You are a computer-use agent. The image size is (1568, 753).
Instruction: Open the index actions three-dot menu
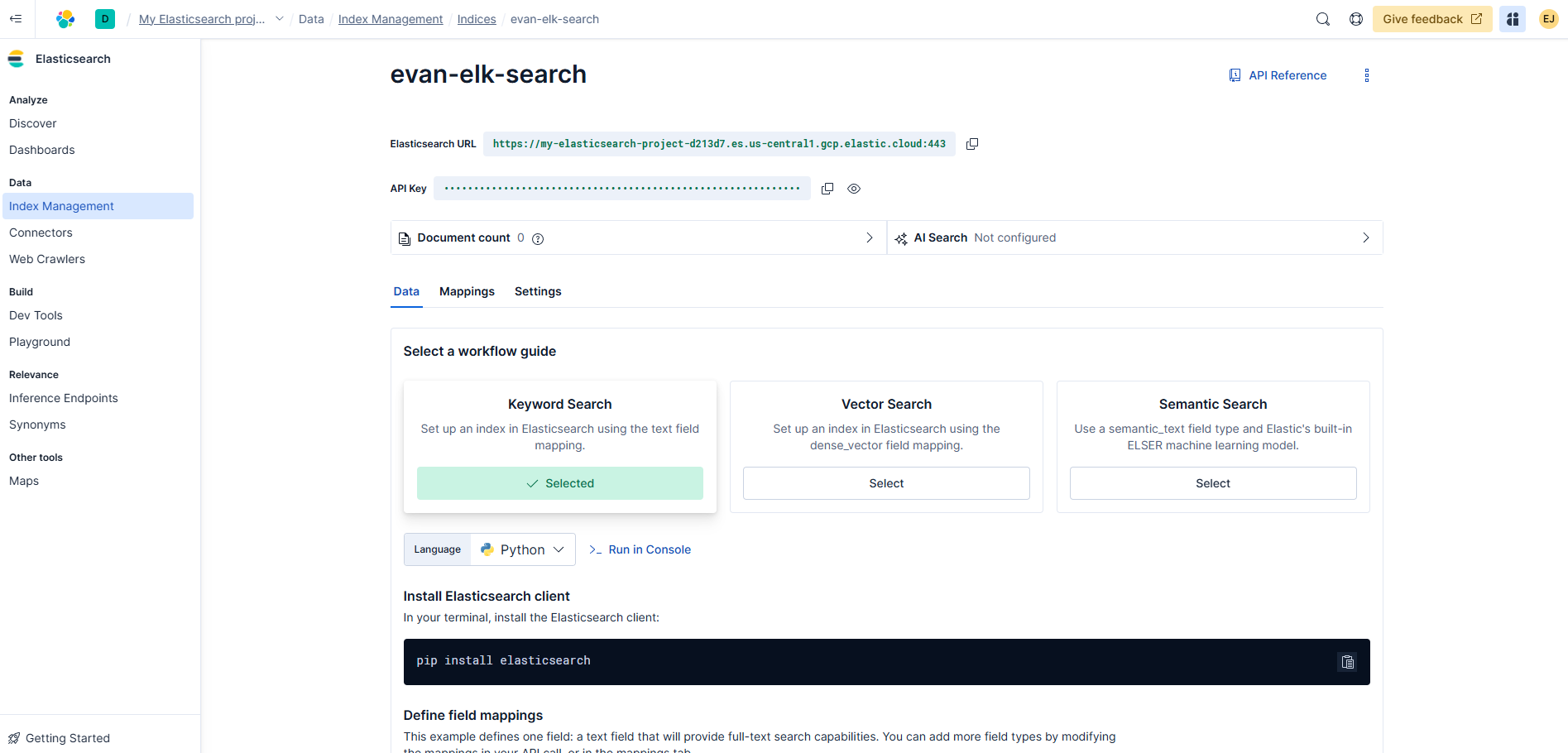coord(1367,75)
